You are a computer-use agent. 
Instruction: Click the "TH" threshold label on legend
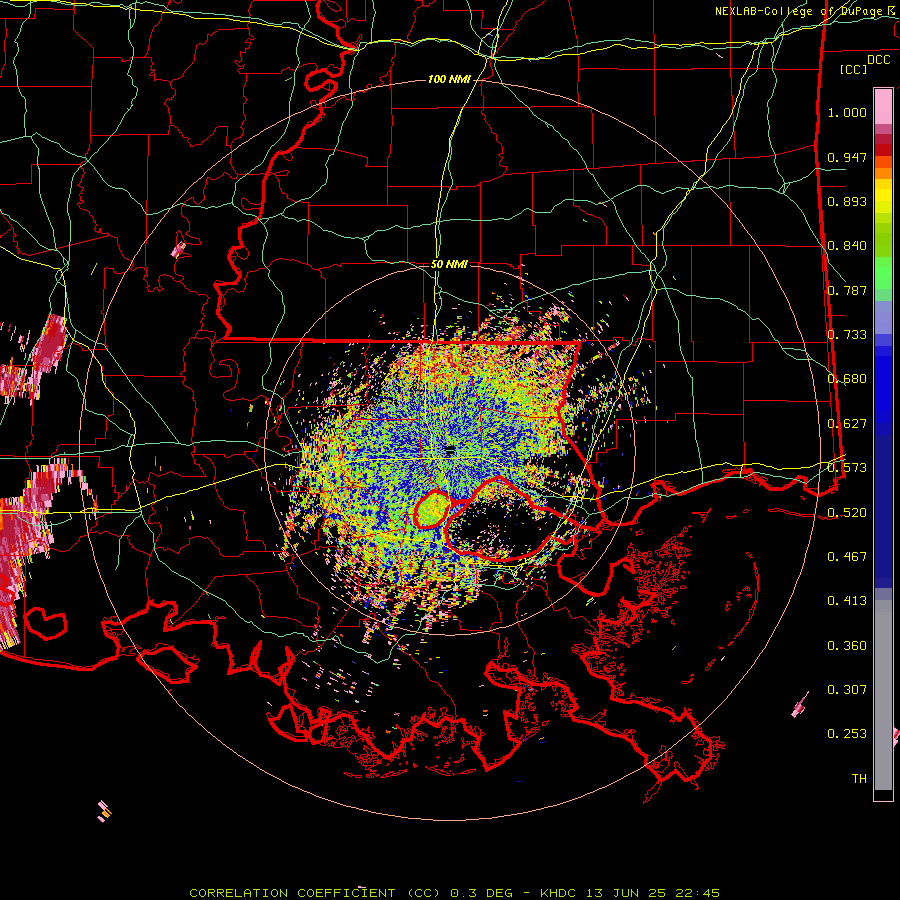859,779
